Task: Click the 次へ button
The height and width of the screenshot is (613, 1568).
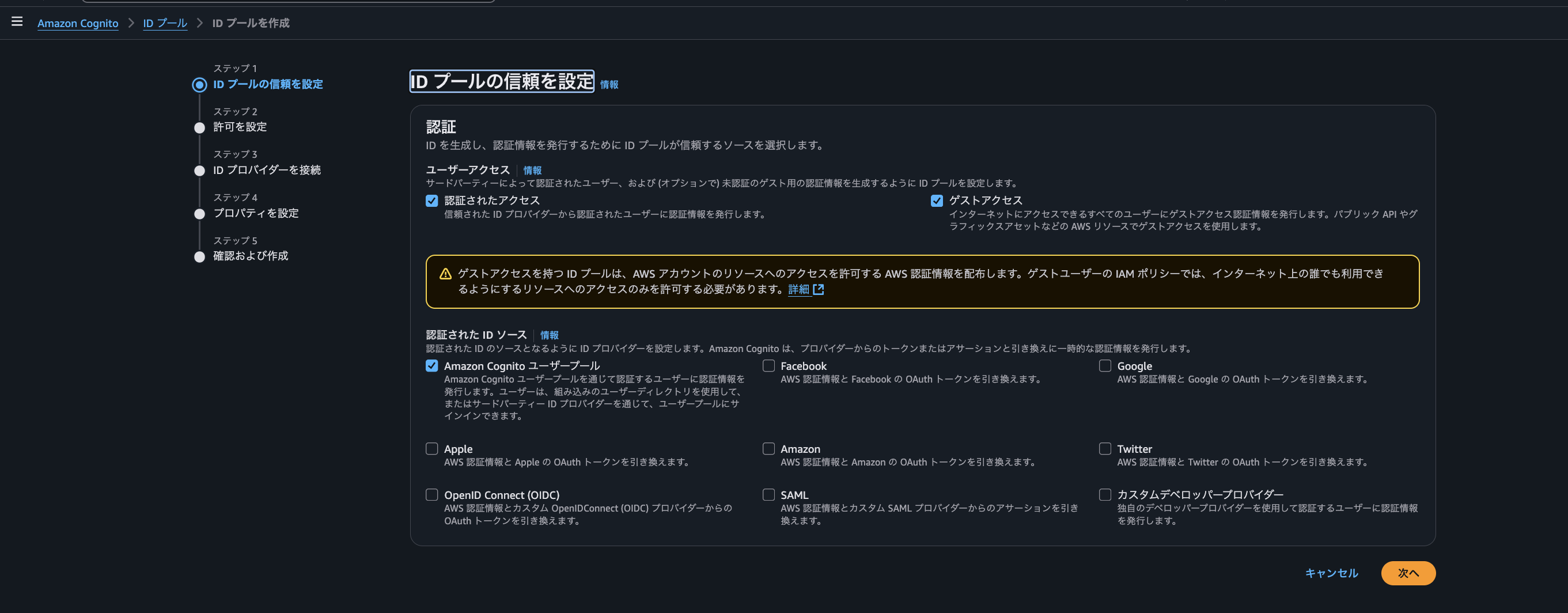Action: pos(1408,573)
